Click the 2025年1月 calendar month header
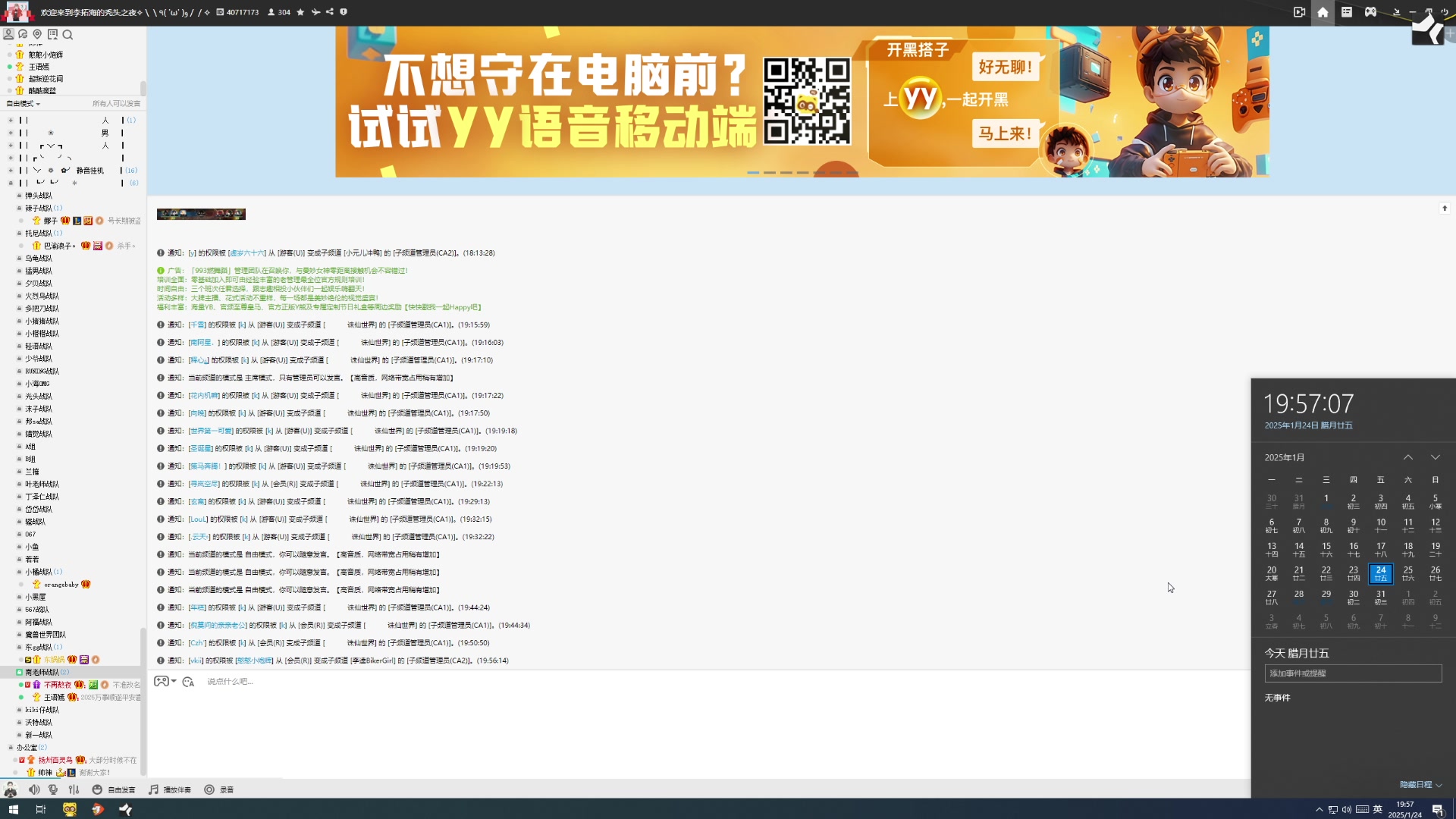 click(1285, 457)
